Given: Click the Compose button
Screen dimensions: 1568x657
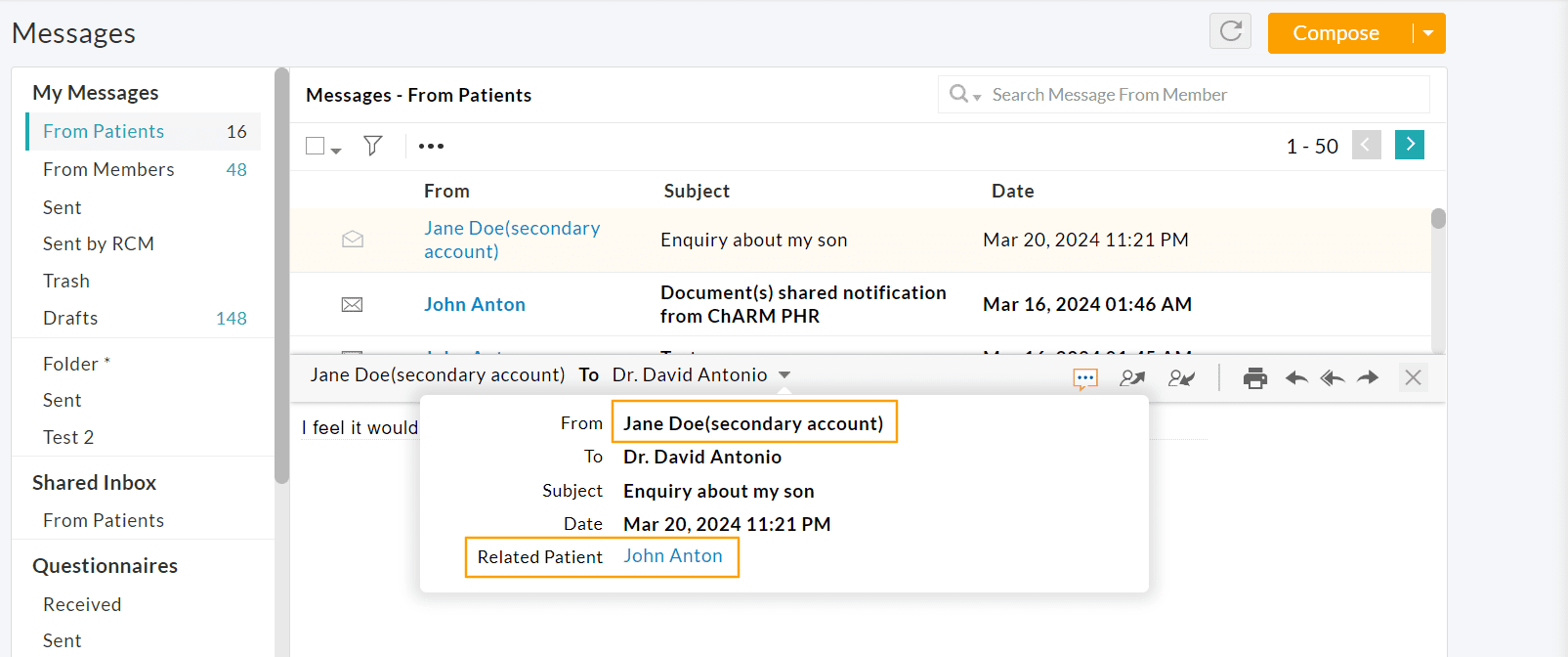Looking at the screenshot, I should click(x=1335, y=32).
